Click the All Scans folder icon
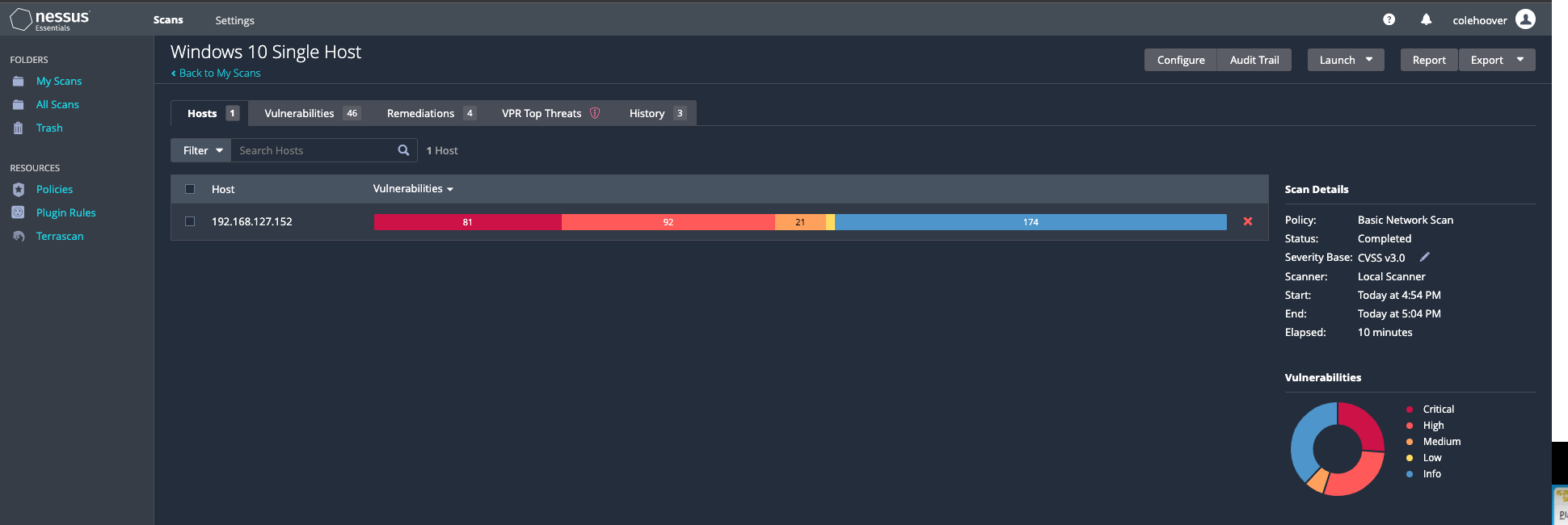Image resolution: width=1568 pixels, height=525 pixels. click(x=19, y=105)
